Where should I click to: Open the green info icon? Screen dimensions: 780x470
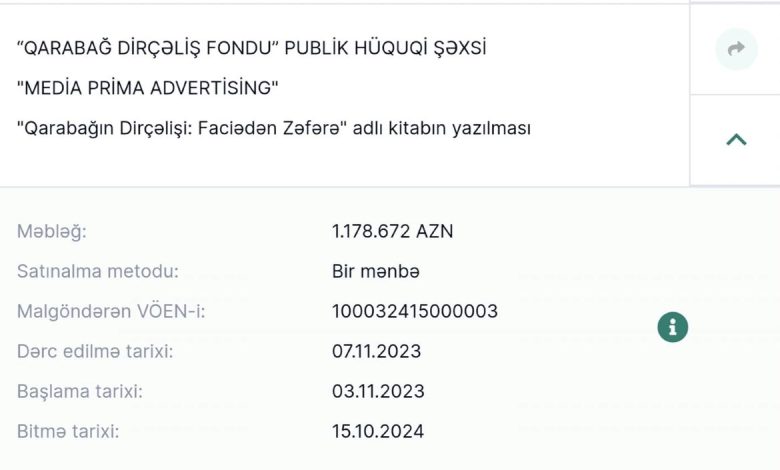tap(673, 327)
